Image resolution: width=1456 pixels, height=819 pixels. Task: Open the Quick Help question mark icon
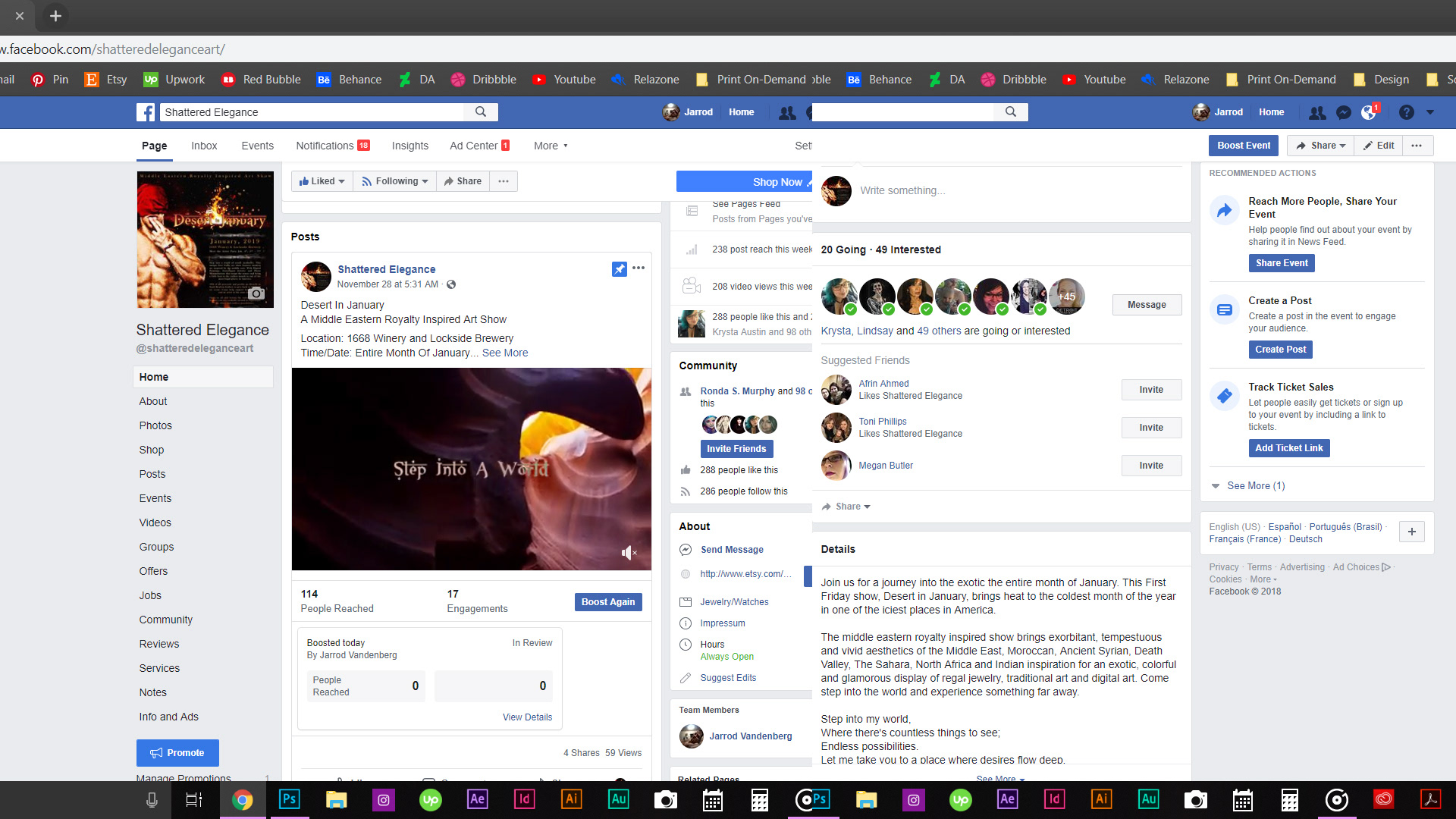tap(1407, 112)
